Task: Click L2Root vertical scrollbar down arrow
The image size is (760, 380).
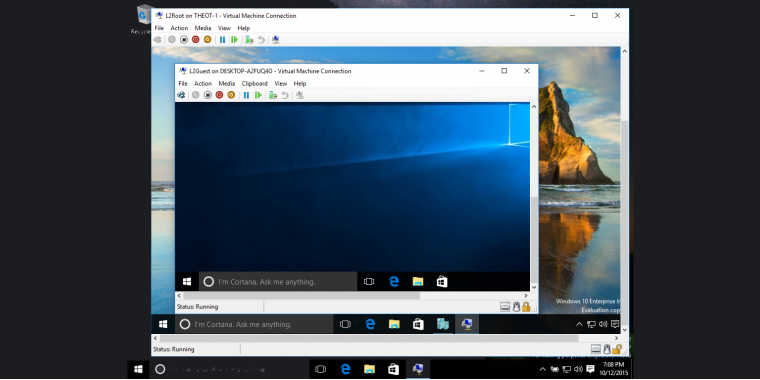Action: (x=624, y=330)
